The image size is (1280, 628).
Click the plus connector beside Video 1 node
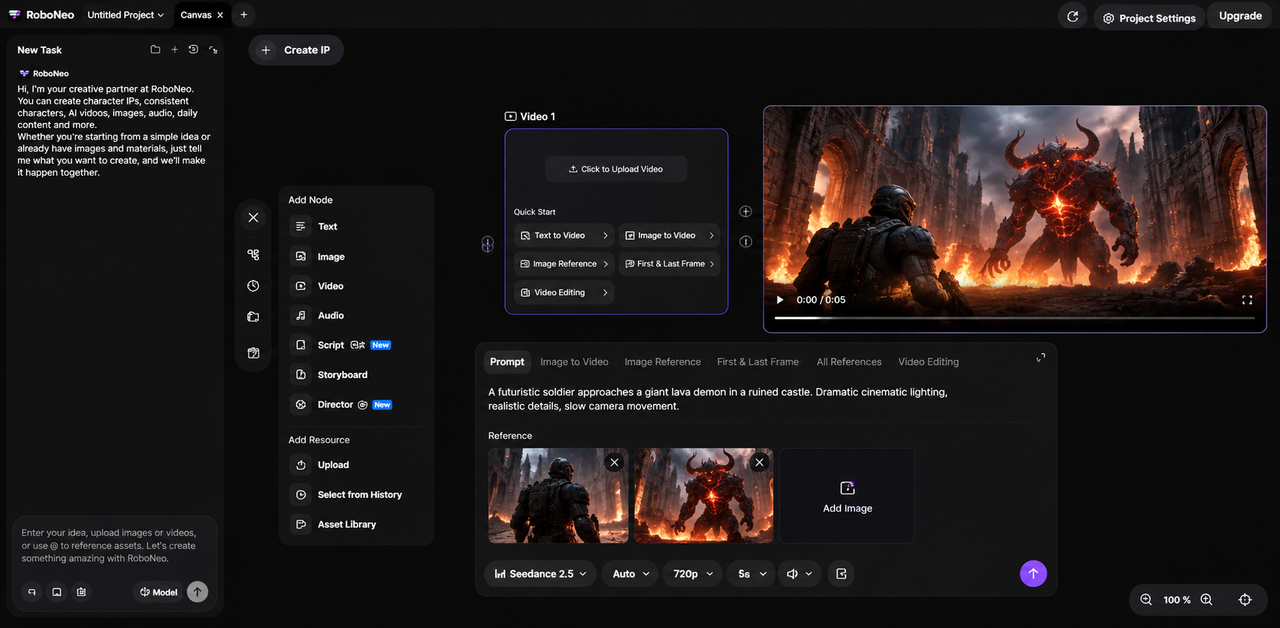[745, 212]
